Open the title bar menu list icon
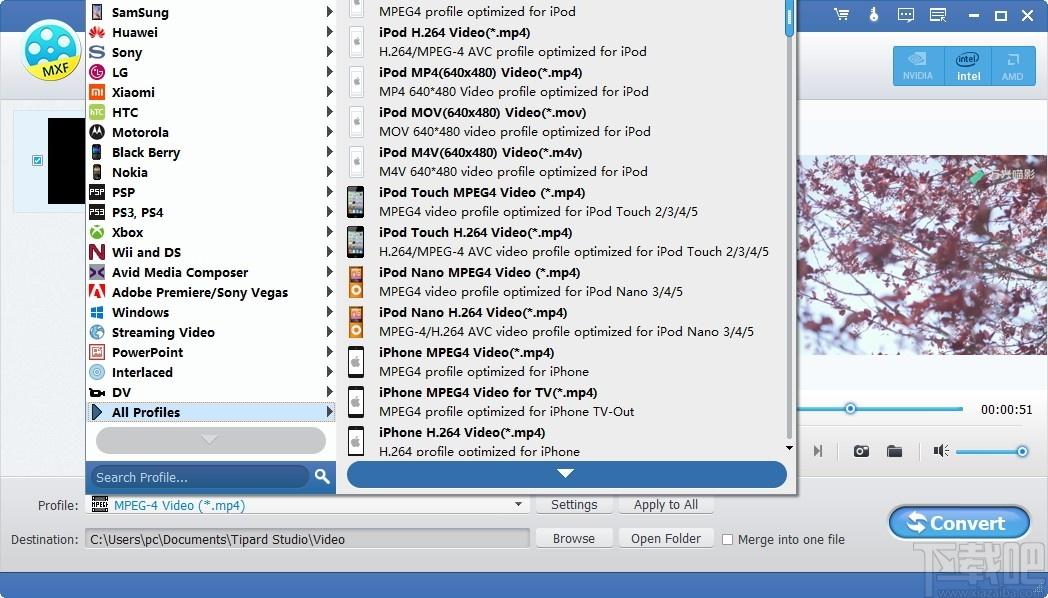This screenshot has width=1048, height=598. [x=938, y=15]
